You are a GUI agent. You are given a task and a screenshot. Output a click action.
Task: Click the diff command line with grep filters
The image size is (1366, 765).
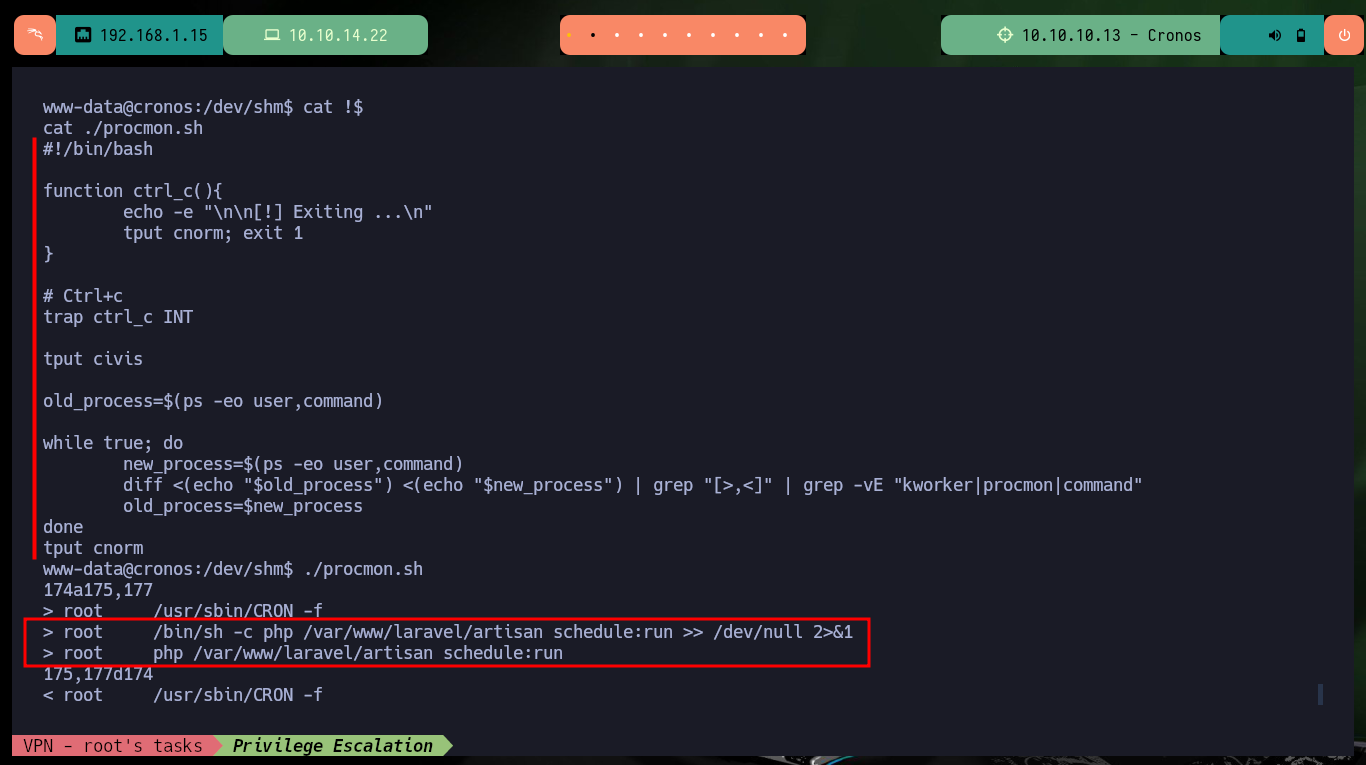tap(633, 485)
